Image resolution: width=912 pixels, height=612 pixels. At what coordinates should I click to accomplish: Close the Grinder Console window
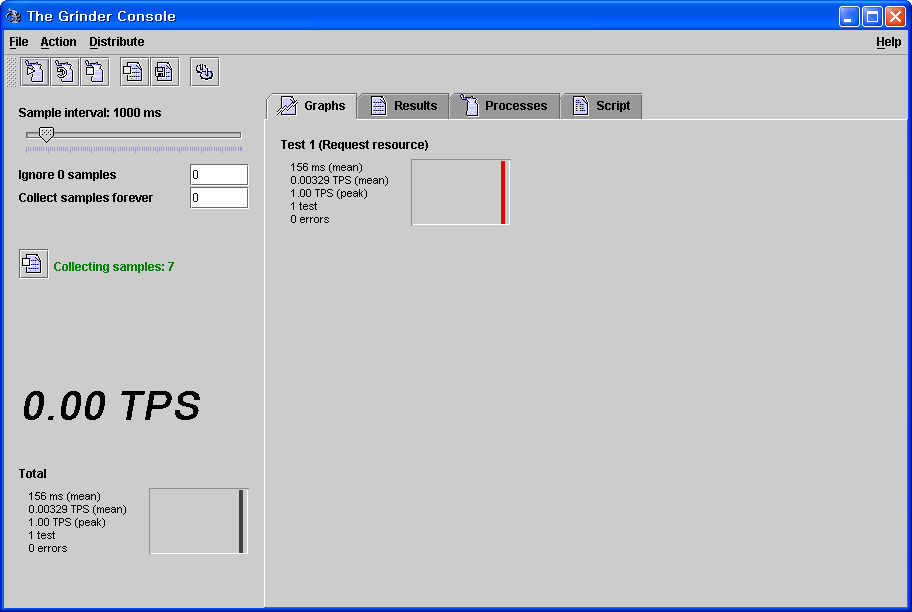coord(895,16)
